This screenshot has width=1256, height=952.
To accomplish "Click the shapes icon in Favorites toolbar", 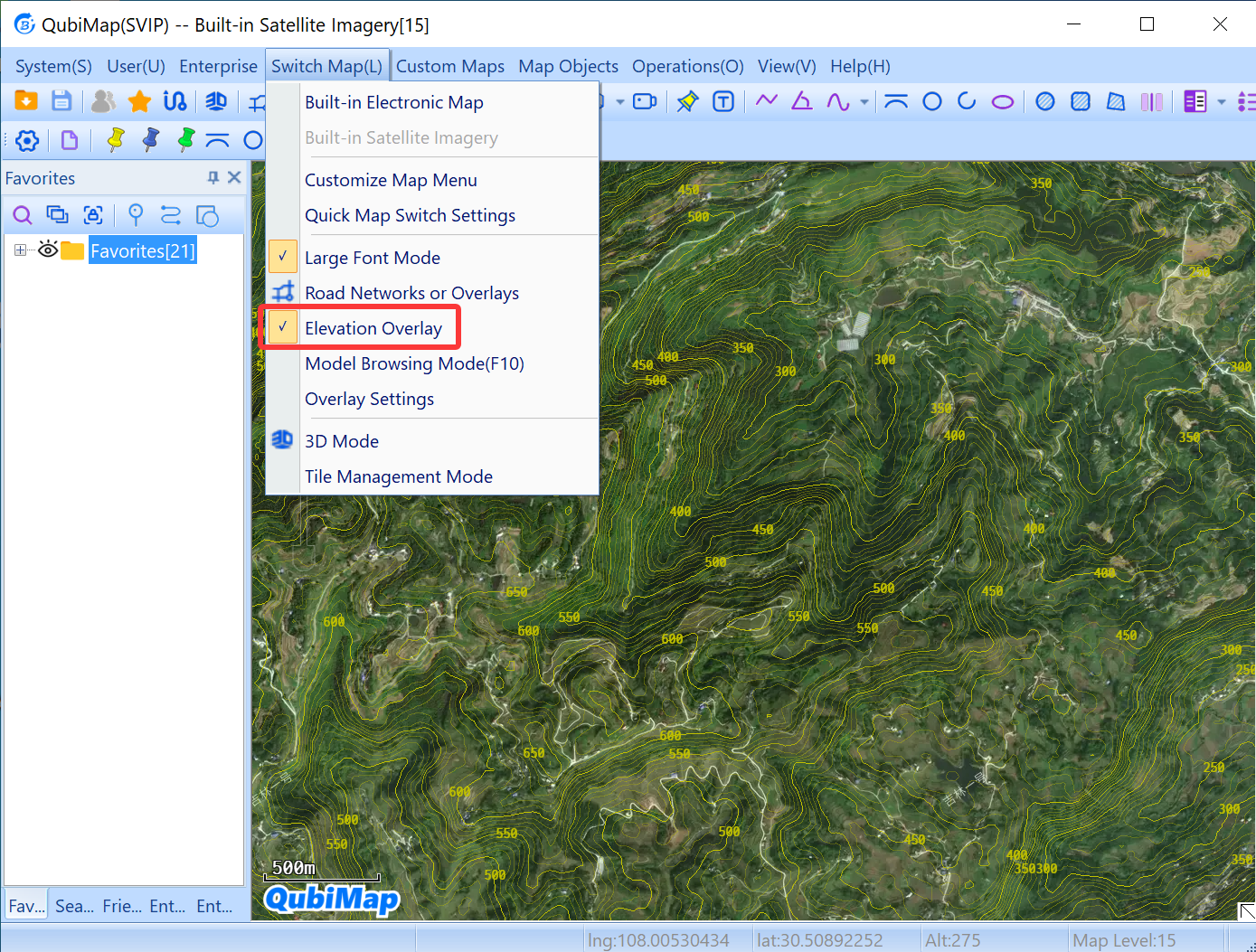I will pos(207,215).
